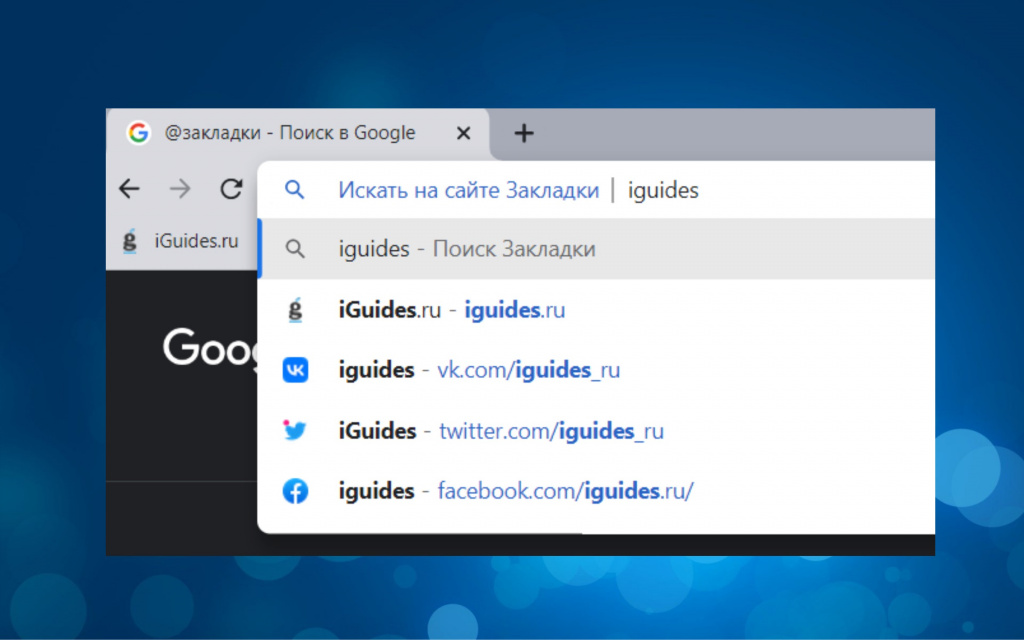The image size is (1024, 640).
Task: Click the Twitter bird icon in suggestions
Action: point(295,430)
